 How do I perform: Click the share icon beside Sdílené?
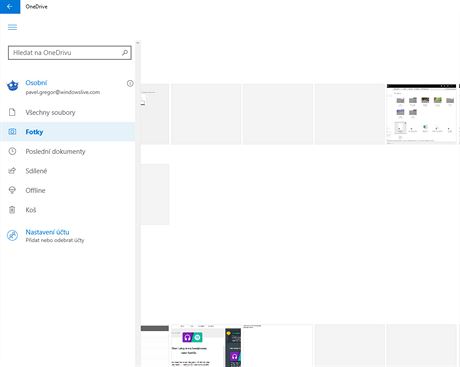pos(12,171)
